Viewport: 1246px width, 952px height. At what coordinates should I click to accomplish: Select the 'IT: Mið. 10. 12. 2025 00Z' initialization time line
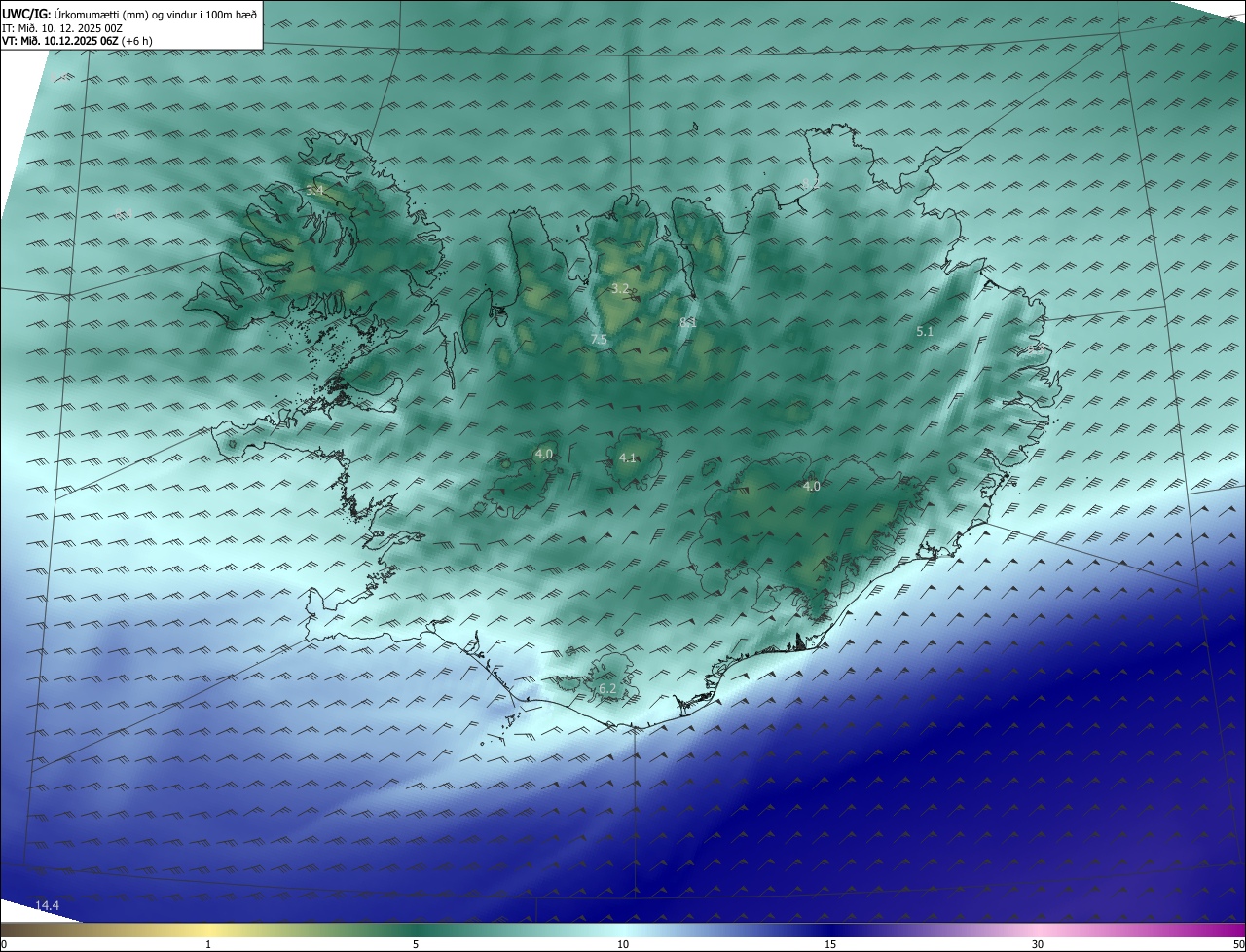pos(61,27)
